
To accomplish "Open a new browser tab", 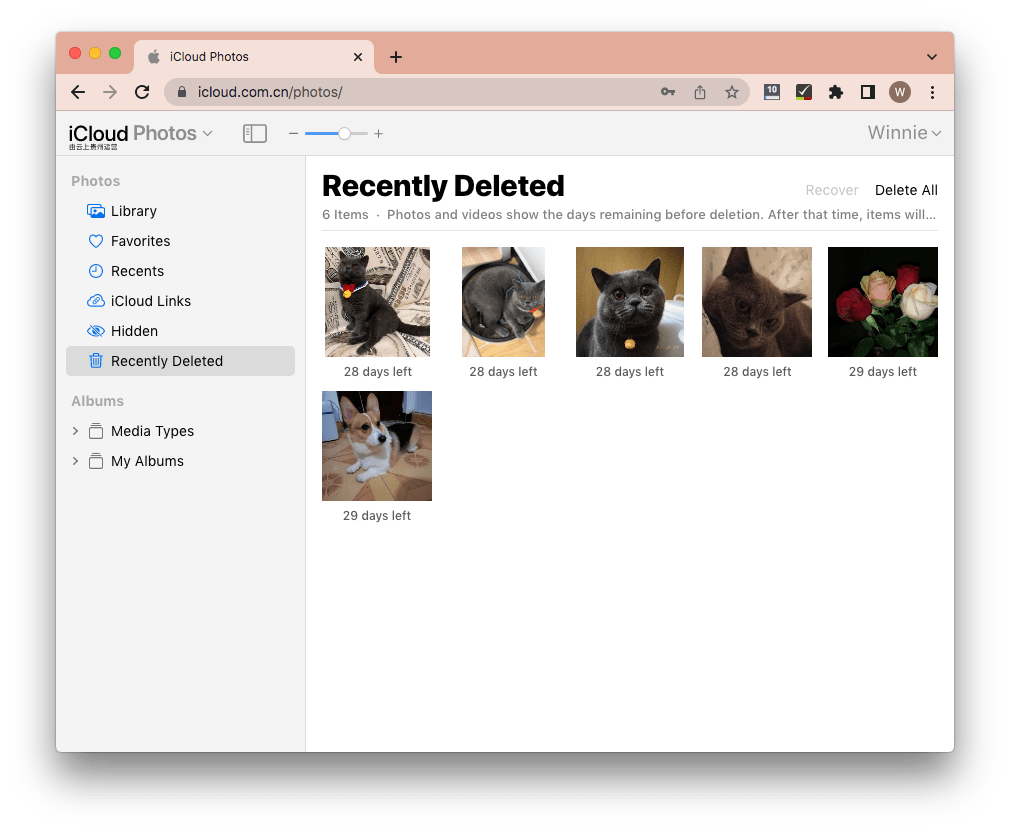I will point(395,57).
